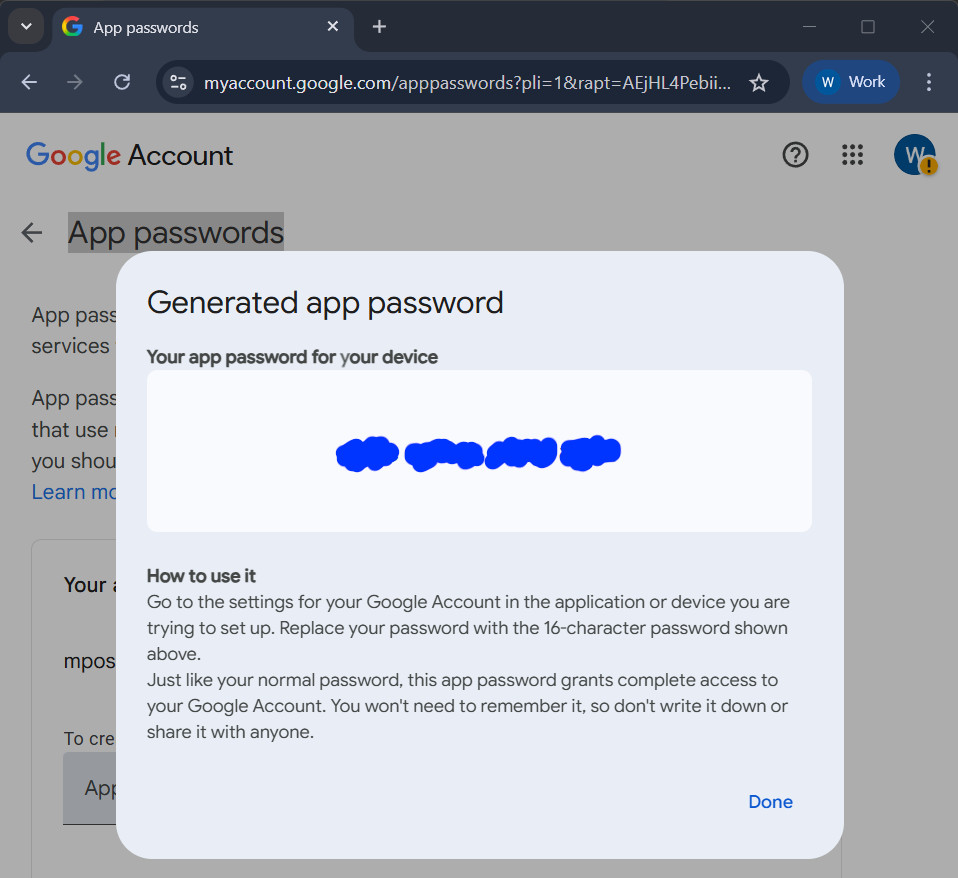Open the Google Account avatar menu
958x878 pixels.
[913, 155]
